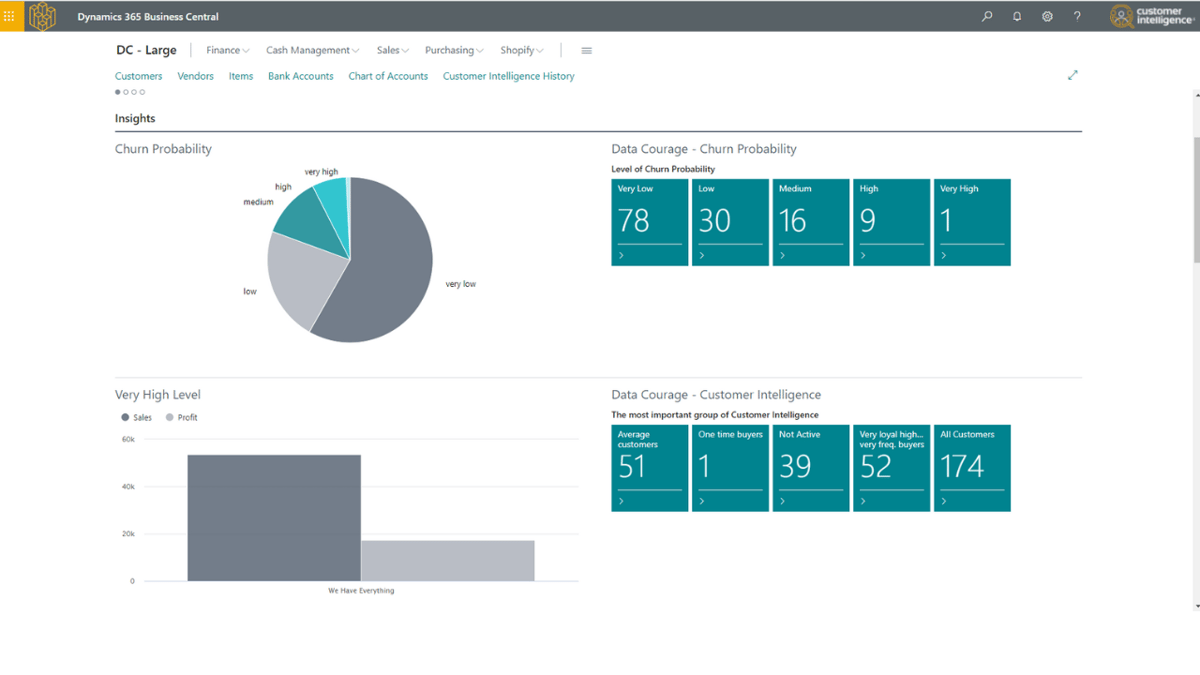Image resolution: width=1200 pixels, height=675 pixels.
Task: Open the app launcher waffle icon
Action: pyautogui.click(x=9, y=16)
